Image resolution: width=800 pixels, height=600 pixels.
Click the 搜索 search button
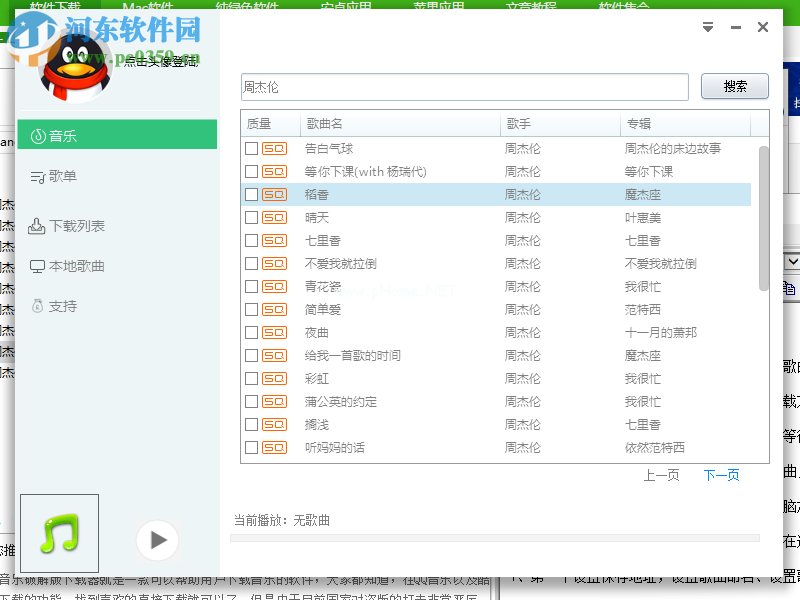click(x=735, y=86)
